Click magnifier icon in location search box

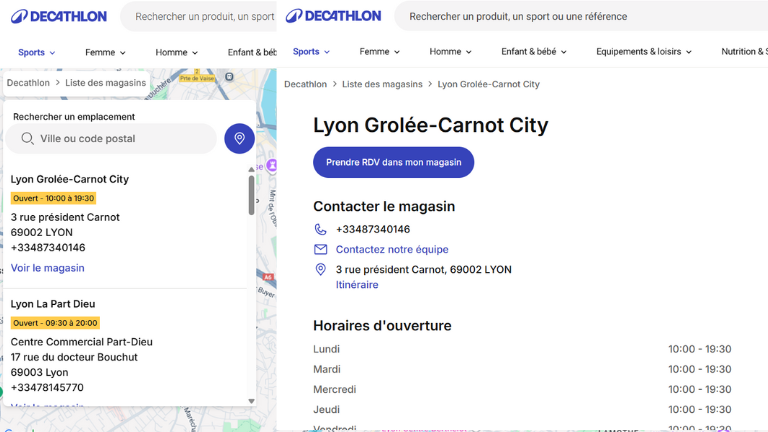point(27,139)
